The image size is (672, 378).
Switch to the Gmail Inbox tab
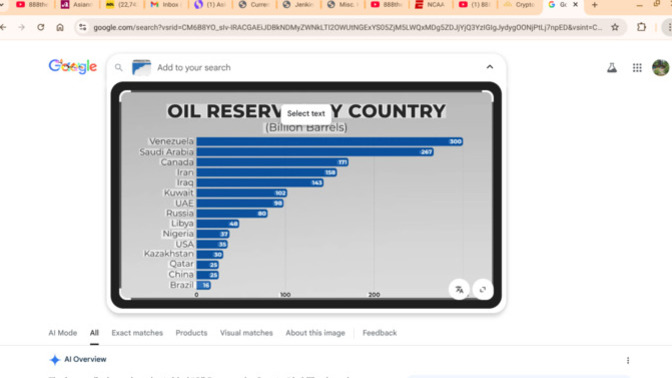click(x=165, y=5)
